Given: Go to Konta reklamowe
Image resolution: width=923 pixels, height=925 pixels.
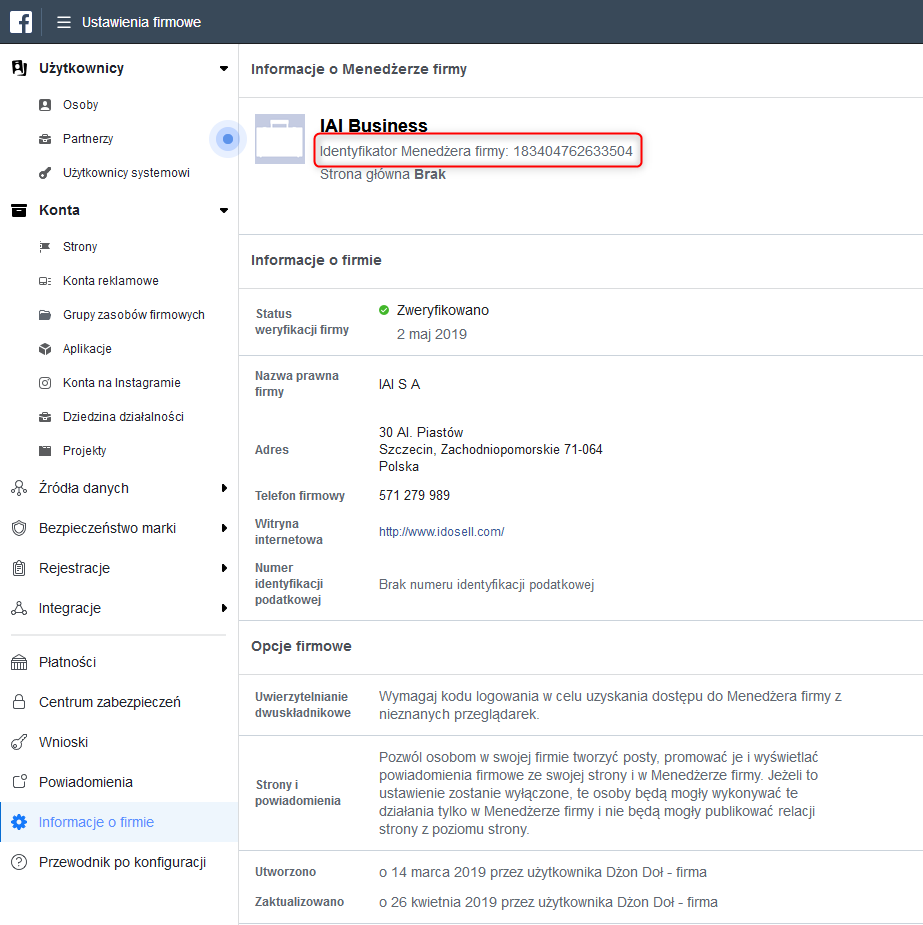Looking at the screenshot, I should click(x=111, y=281).
